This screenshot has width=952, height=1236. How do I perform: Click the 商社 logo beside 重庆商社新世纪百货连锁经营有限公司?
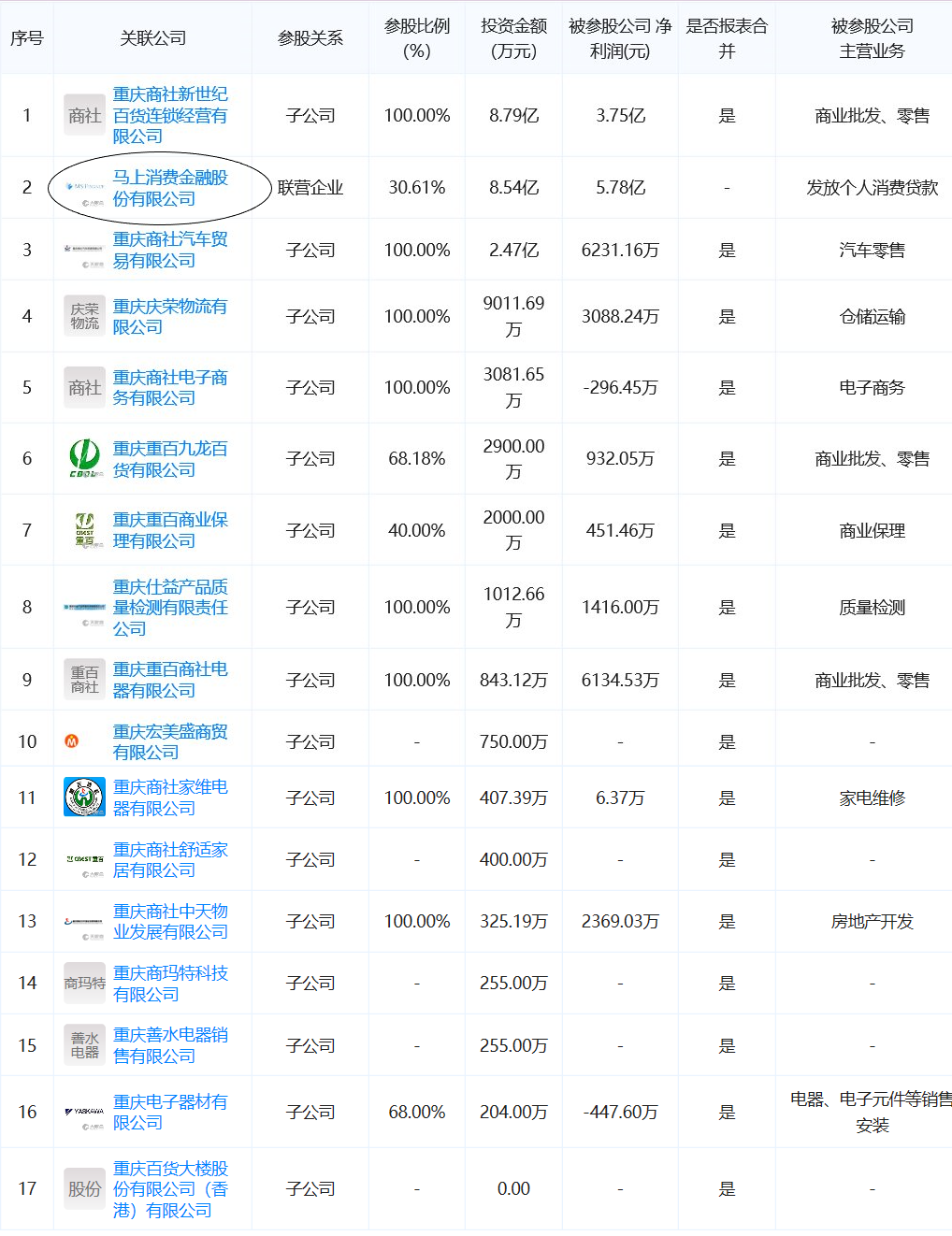(84, 115)
